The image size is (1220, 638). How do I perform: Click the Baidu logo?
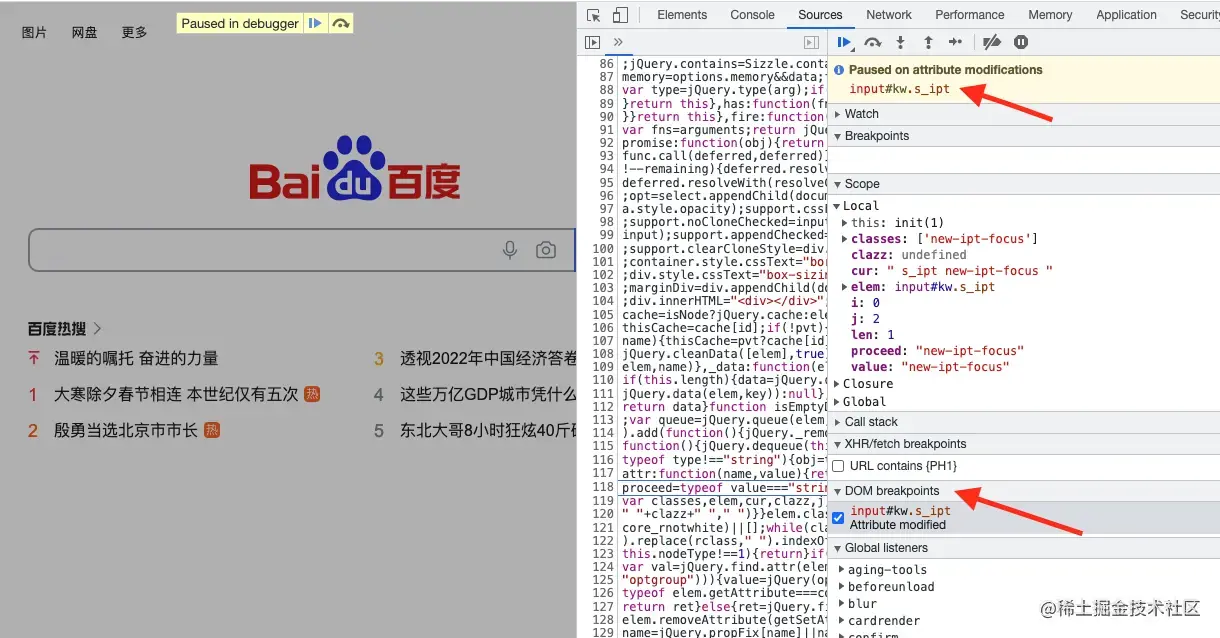coord(355,168)
